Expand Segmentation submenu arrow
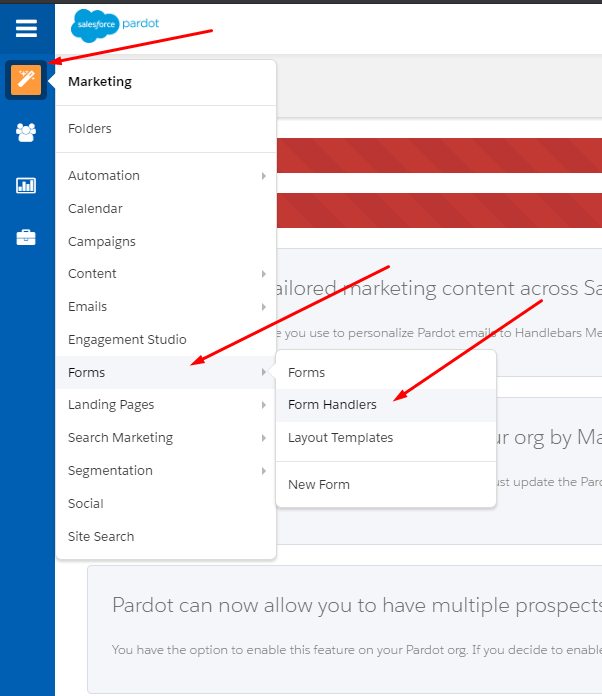The image size is (602, 696). coord(264,471)
